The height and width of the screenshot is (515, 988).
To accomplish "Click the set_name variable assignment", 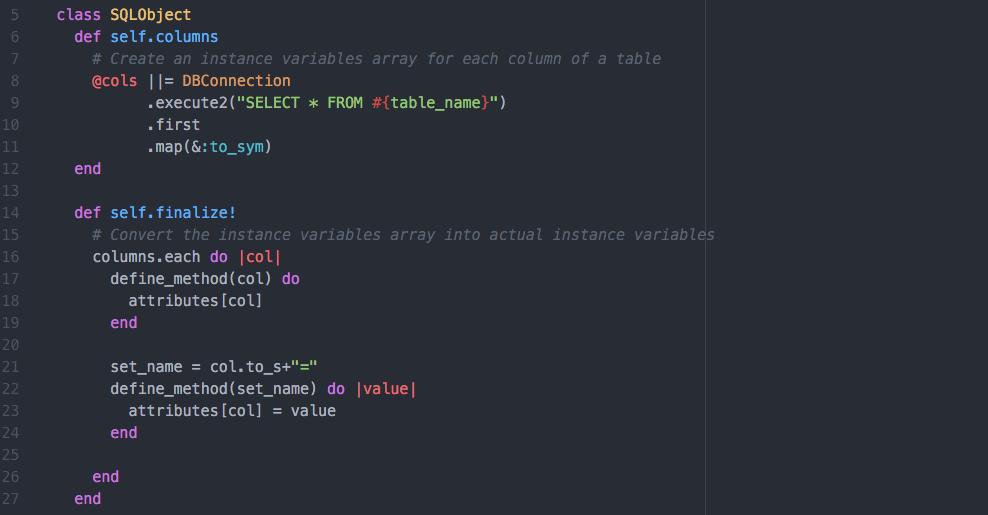I will pos(146,367).
